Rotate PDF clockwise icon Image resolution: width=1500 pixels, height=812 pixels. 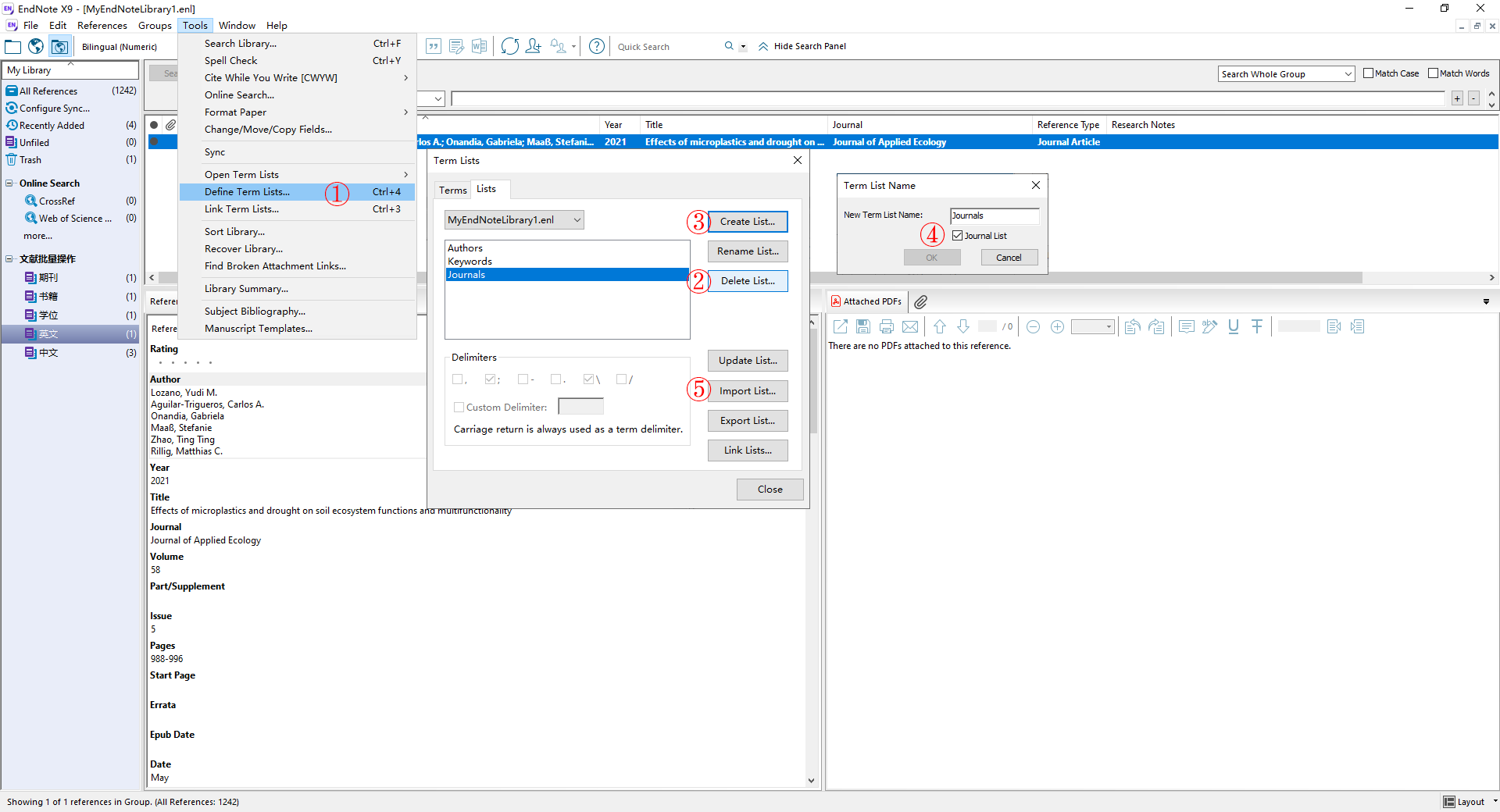[x=1157, y=327]
